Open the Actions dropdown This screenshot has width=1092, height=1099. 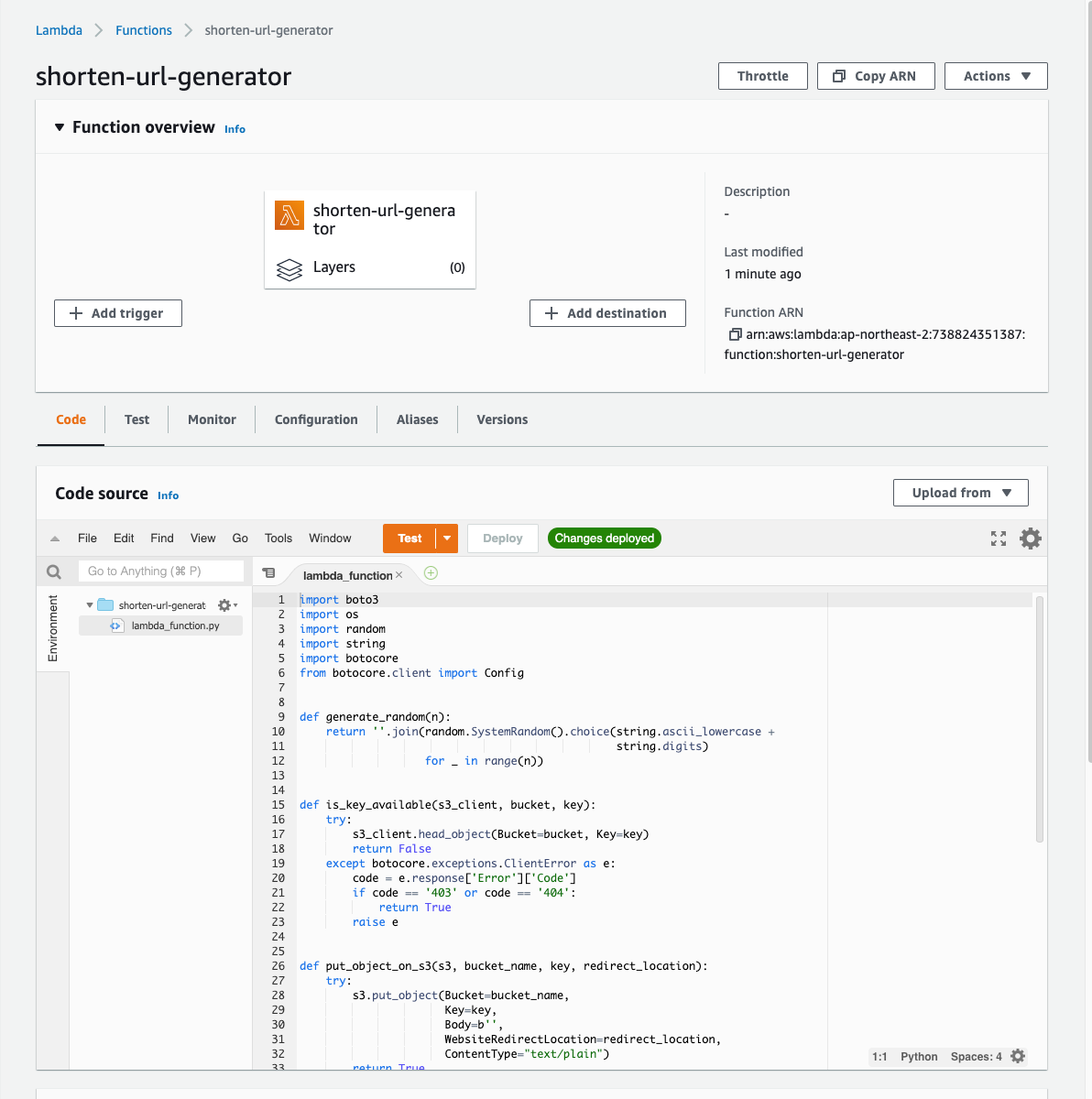pyautogui.click(x=996, y=76)
